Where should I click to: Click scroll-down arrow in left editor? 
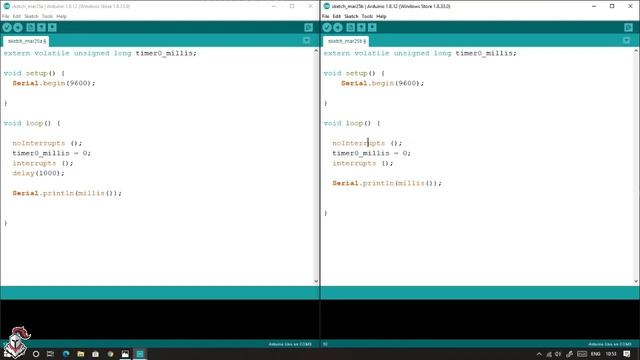point(316,281)
